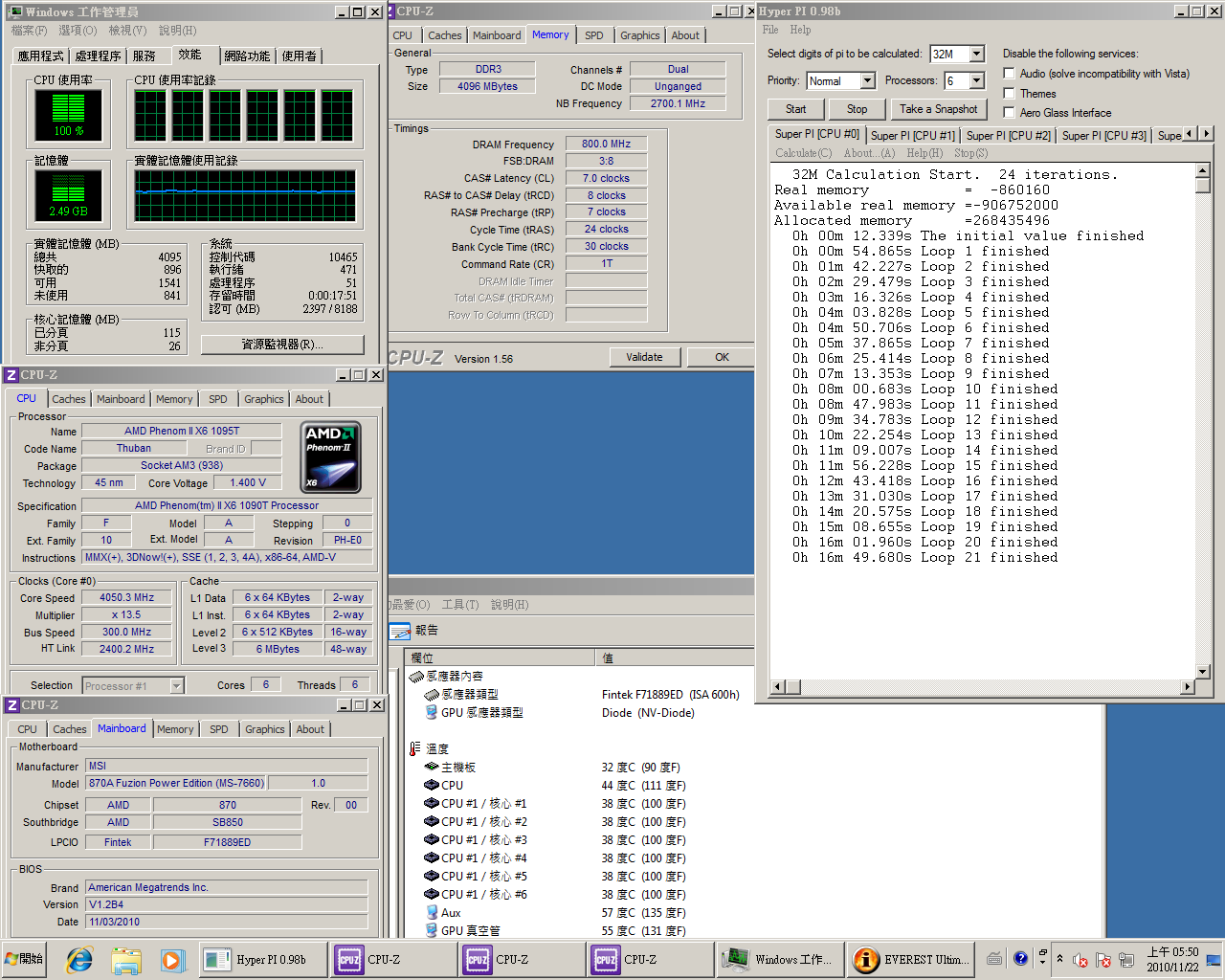Switch to Hyper PI 0.98b via its taskbar button
The image size is (1225, 980).
coord(261,960)
